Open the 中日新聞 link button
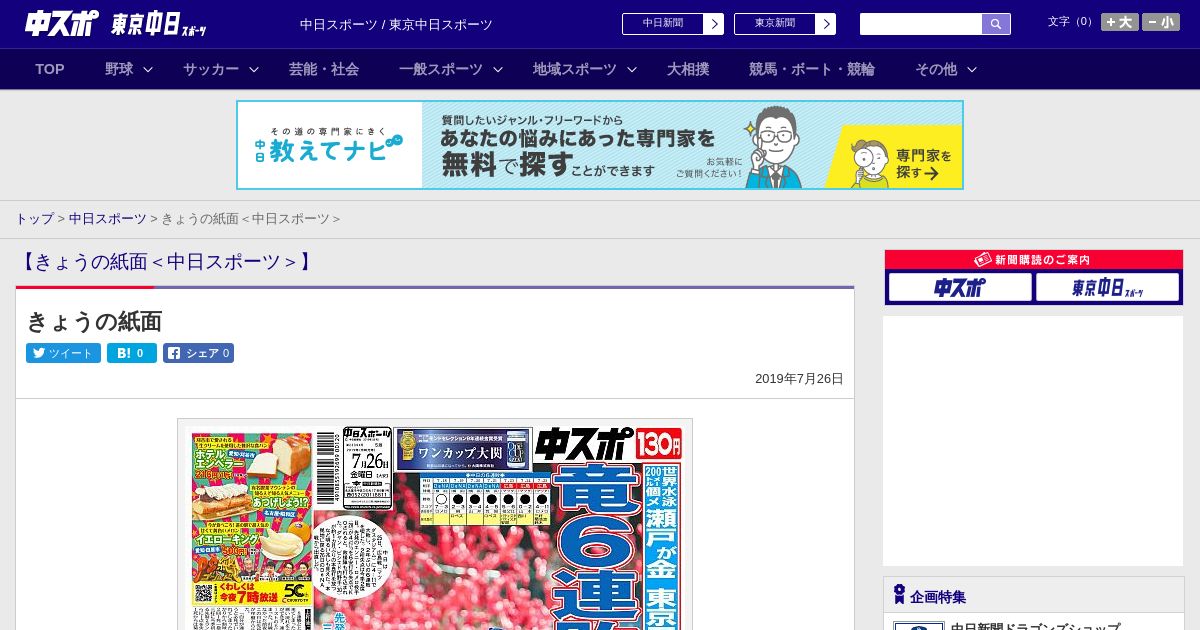 (663, 24)
